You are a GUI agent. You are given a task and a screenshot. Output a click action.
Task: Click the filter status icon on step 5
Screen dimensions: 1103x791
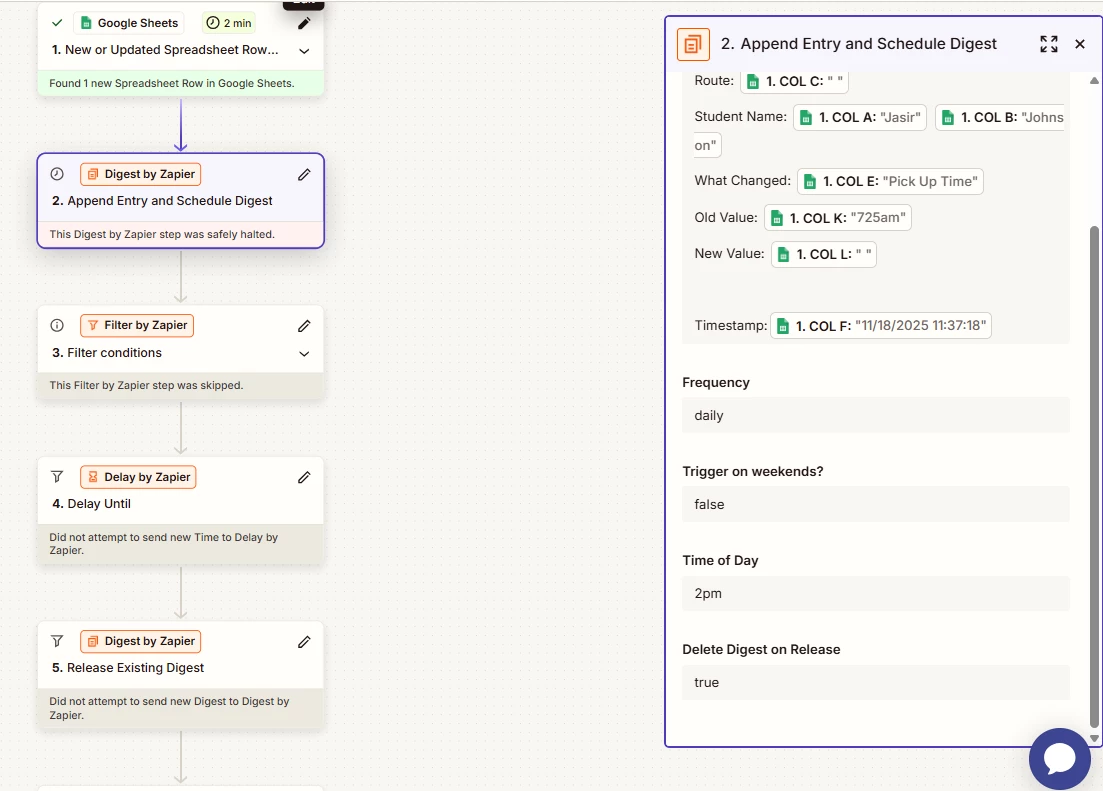pyautogui.click(x=57, y=641)
